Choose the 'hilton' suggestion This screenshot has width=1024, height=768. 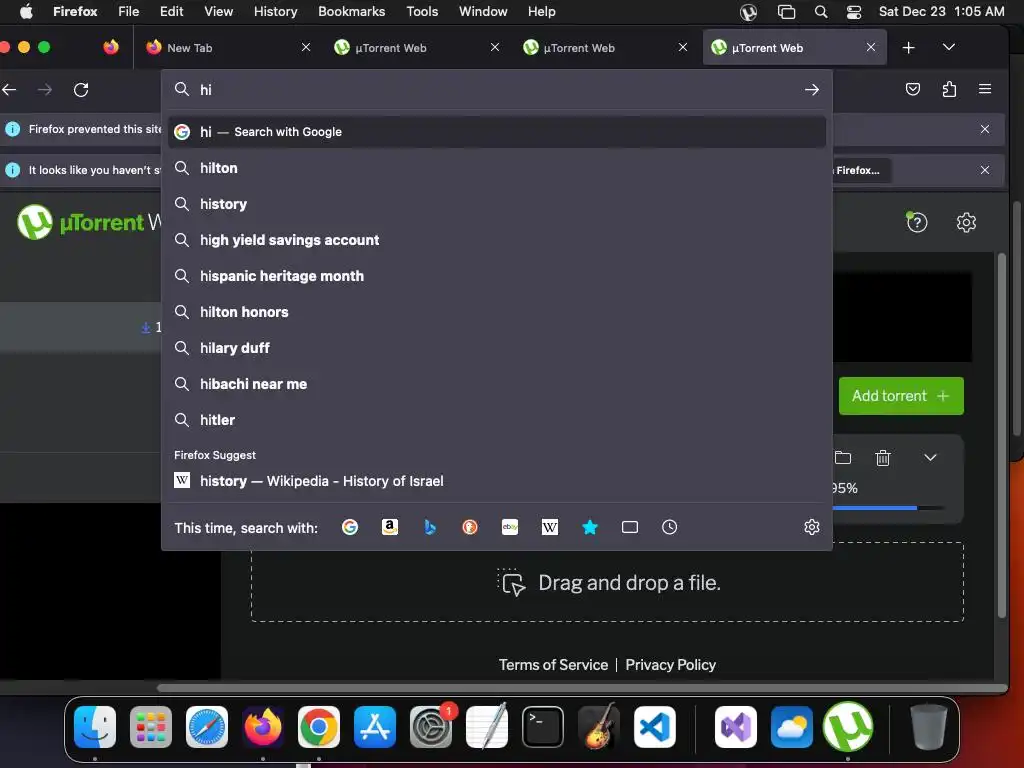497,168
